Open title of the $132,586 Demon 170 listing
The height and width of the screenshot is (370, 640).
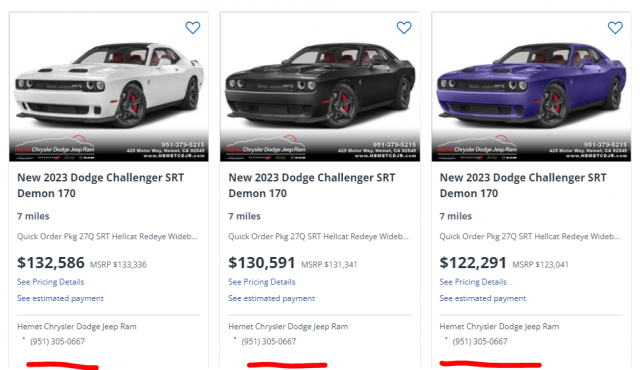[100, 185]
